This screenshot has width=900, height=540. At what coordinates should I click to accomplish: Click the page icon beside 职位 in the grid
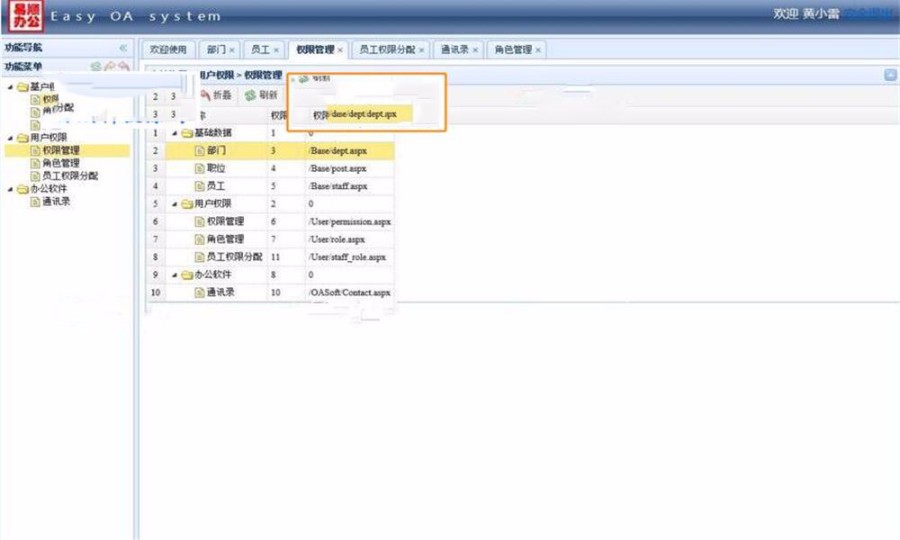(x=200, y=169)
